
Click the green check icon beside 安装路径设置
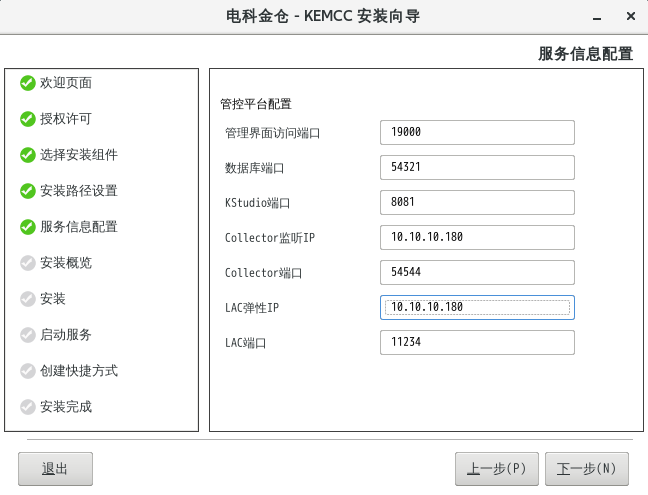pyautogui.click(x=28, y=191)
